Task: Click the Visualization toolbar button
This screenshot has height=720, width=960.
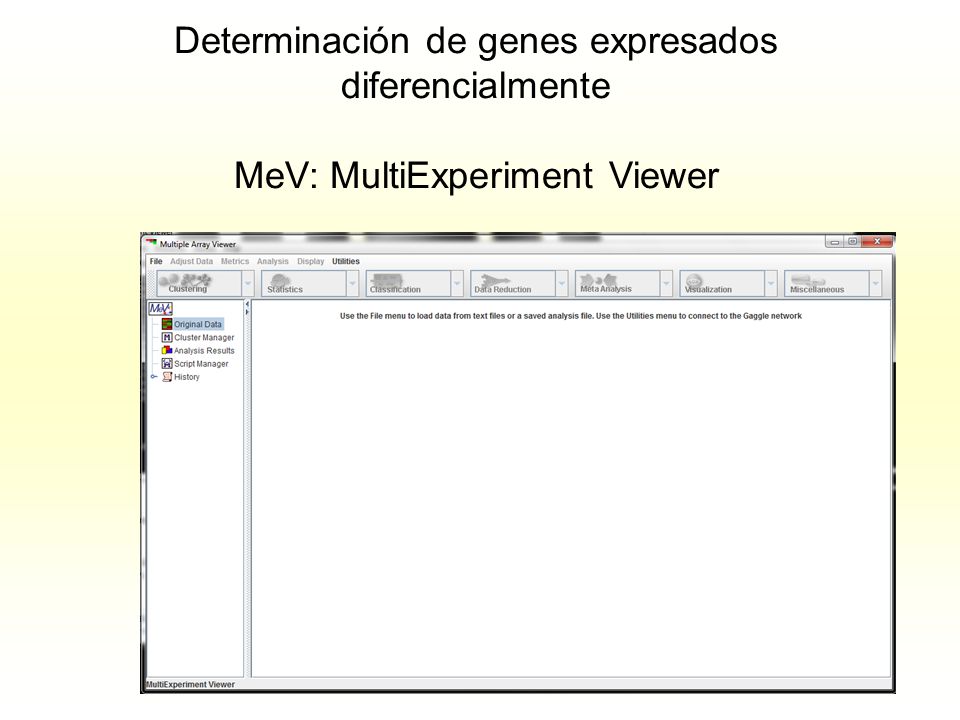Action: 722,283
